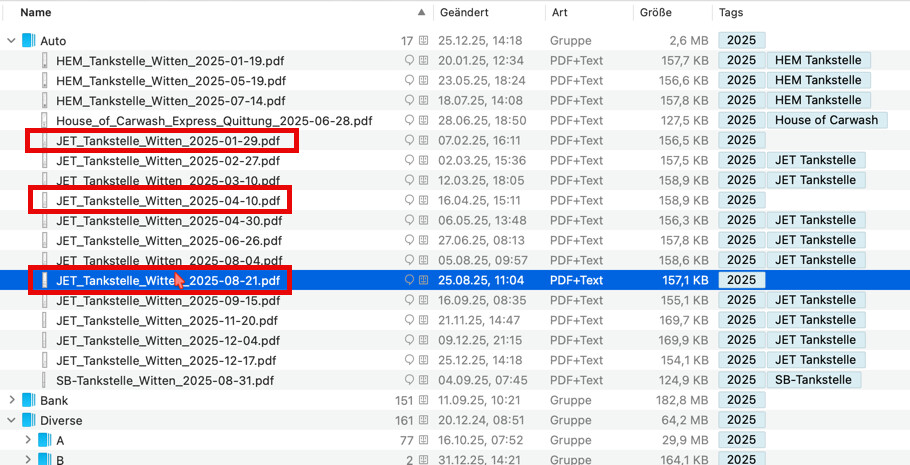910x465 pixels.
Task: Click the PDF icon of JET_Tankstelle_Witten_2025-12-17.pdf
Action: click(x=45, y=360)
